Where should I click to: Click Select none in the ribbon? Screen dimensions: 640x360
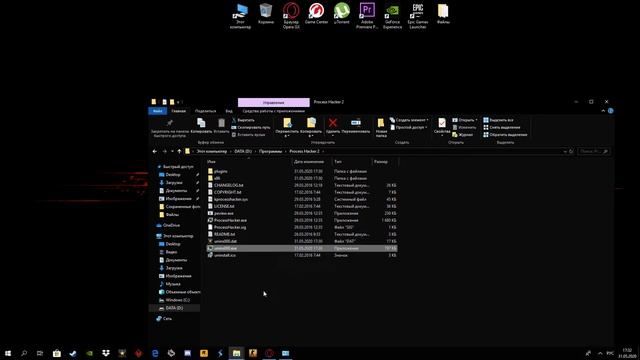[x=502, y=127]
